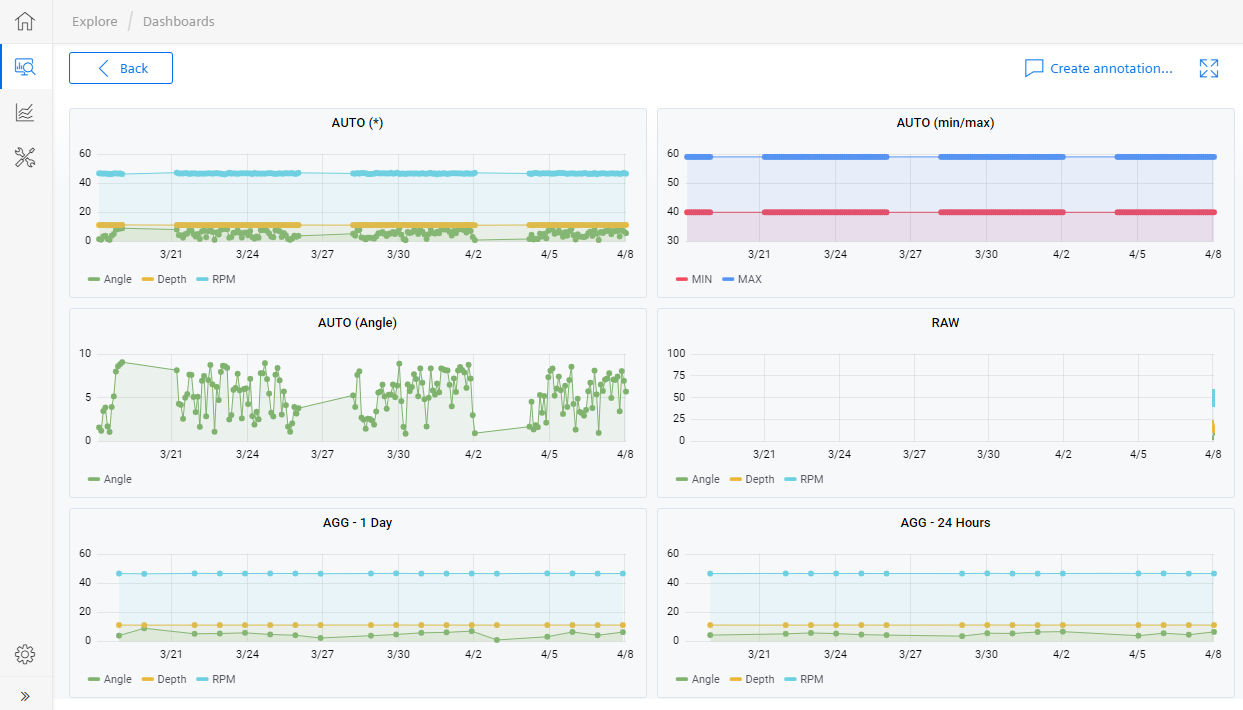
Task: Navigate to Explore in the breadcrumb
Action: pos(94,20)
